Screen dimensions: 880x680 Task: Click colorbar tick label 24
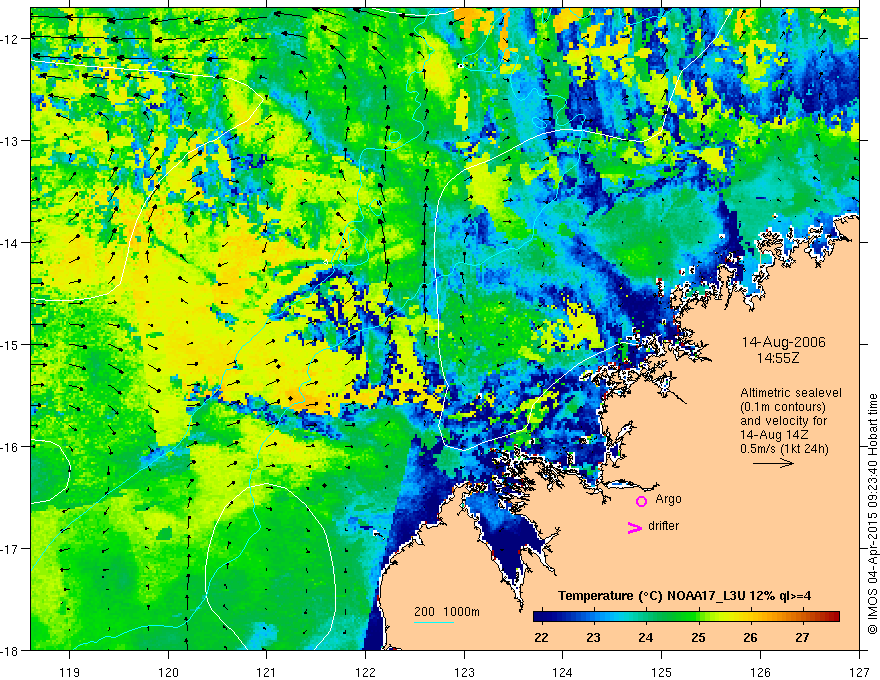[646, 638]
